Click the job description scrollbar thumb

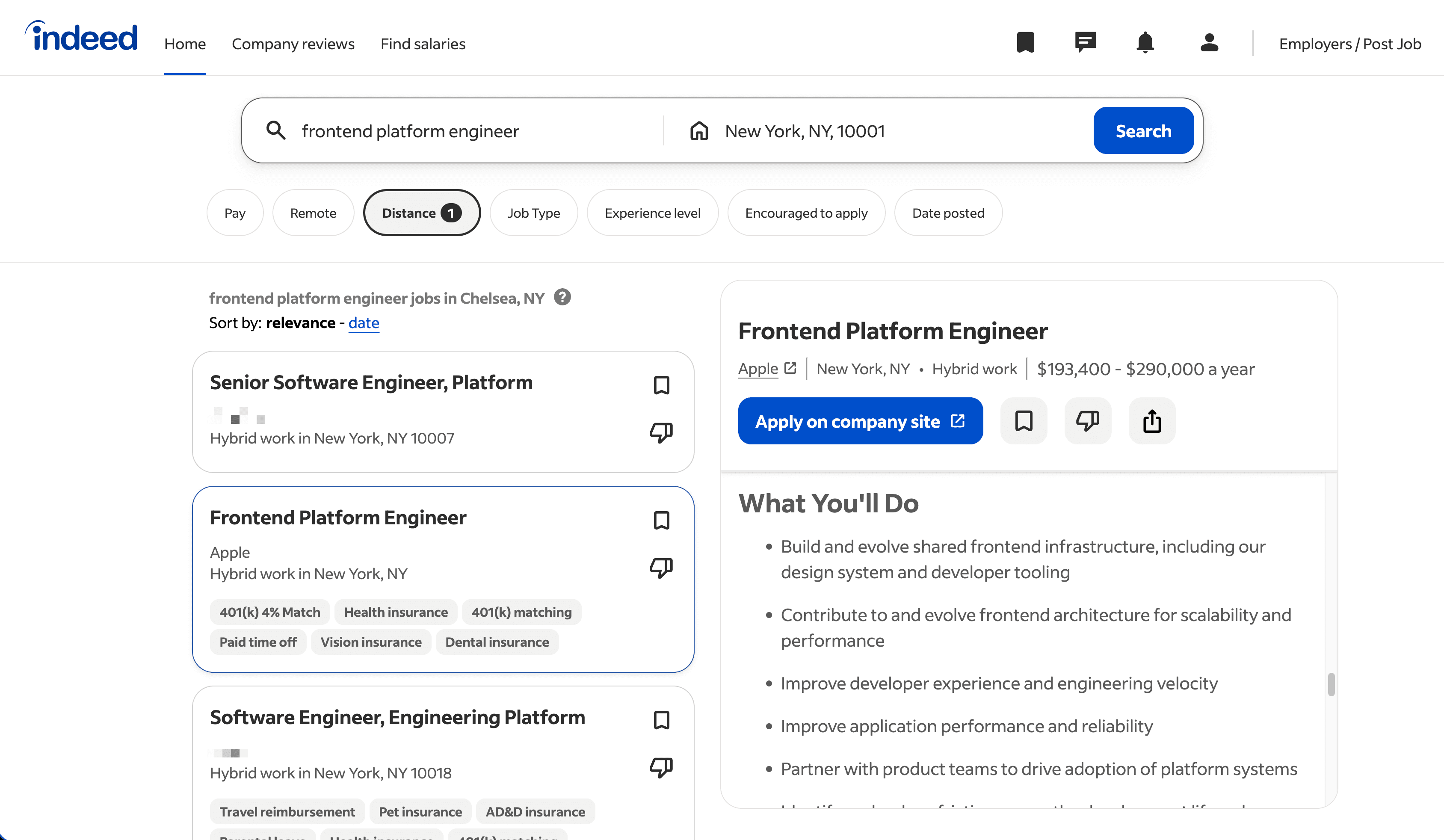(x=1331, y=684)
